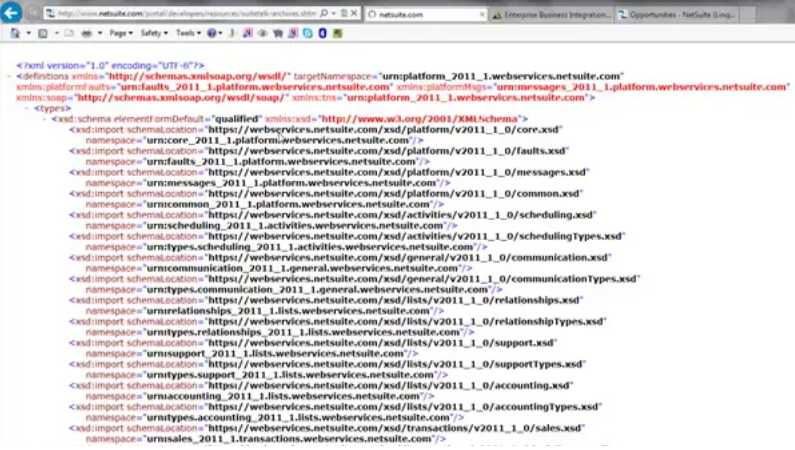Switch to the netsuite.com tab
The height and width of the screenshot is (450, 795).
pyautogui.click(x=425, y=14)
